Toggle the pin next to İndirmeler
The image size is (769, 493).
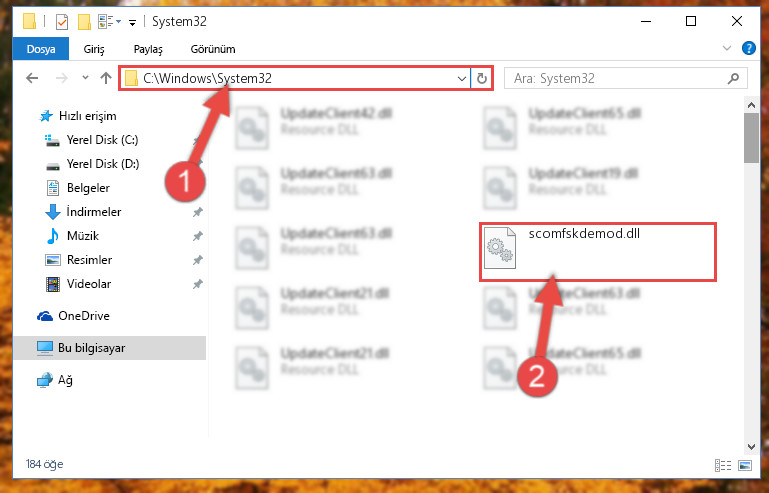click(x=197, y=212)
